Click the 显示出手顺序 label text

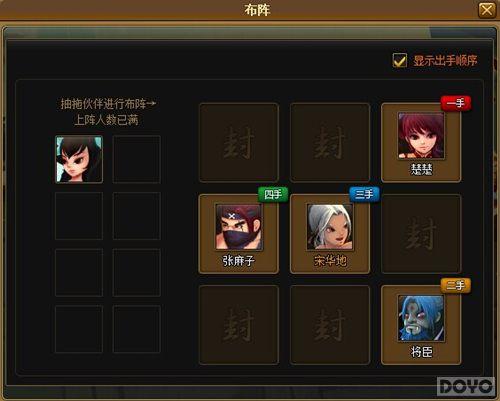coord(445,61)
